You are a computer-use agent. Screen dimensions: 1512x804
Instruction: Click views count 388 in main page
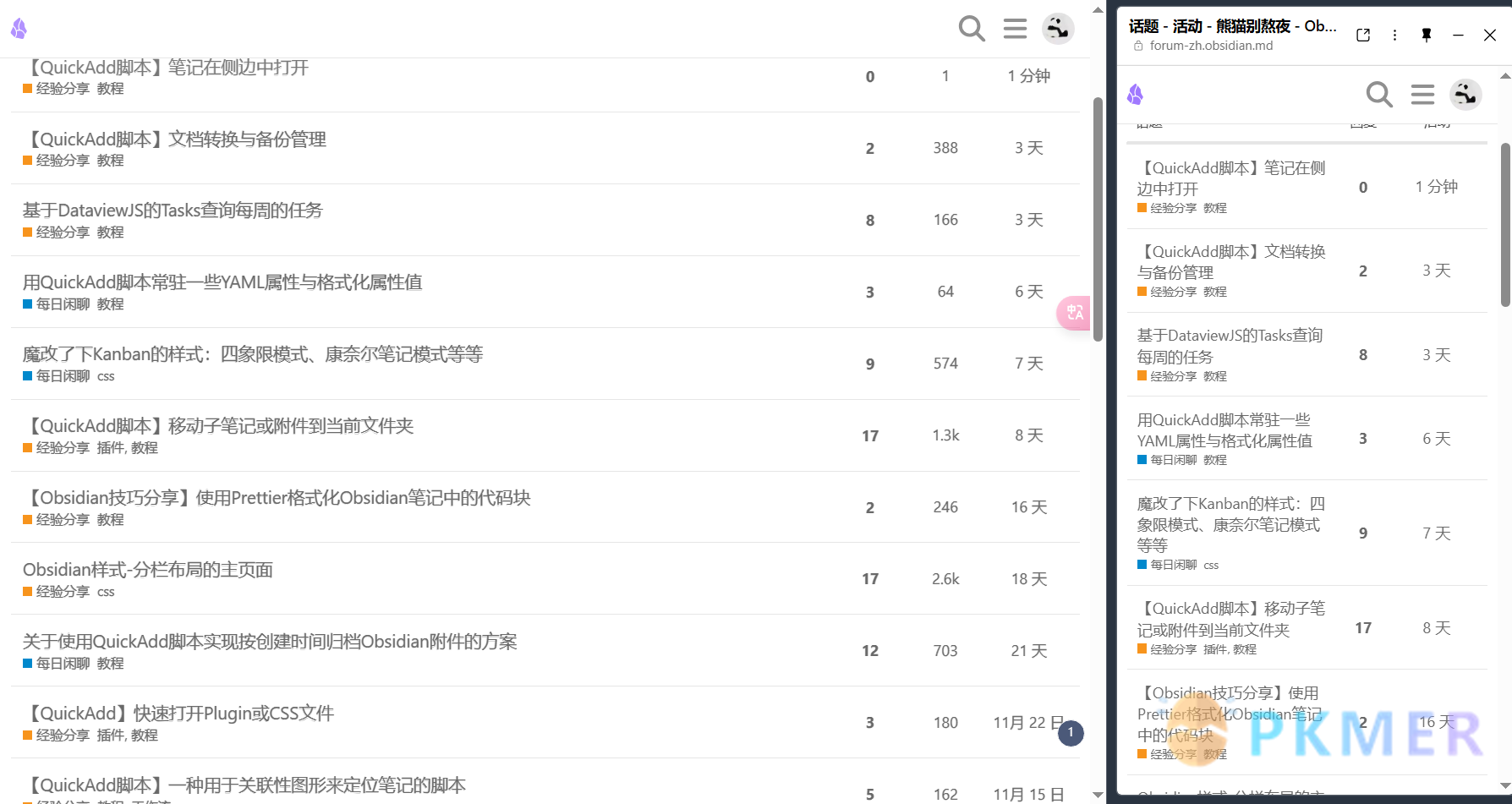point(945,148)
